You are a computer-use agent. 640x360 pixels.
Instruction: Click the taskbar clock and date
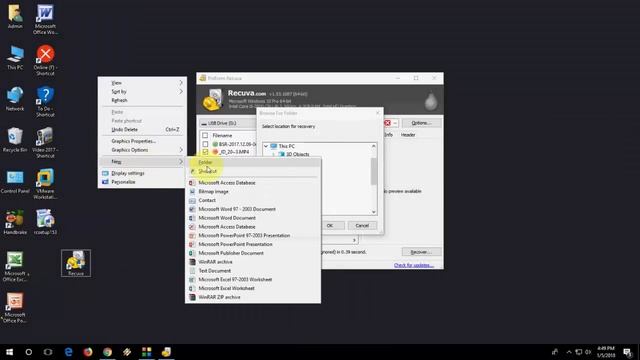(606, 352)
